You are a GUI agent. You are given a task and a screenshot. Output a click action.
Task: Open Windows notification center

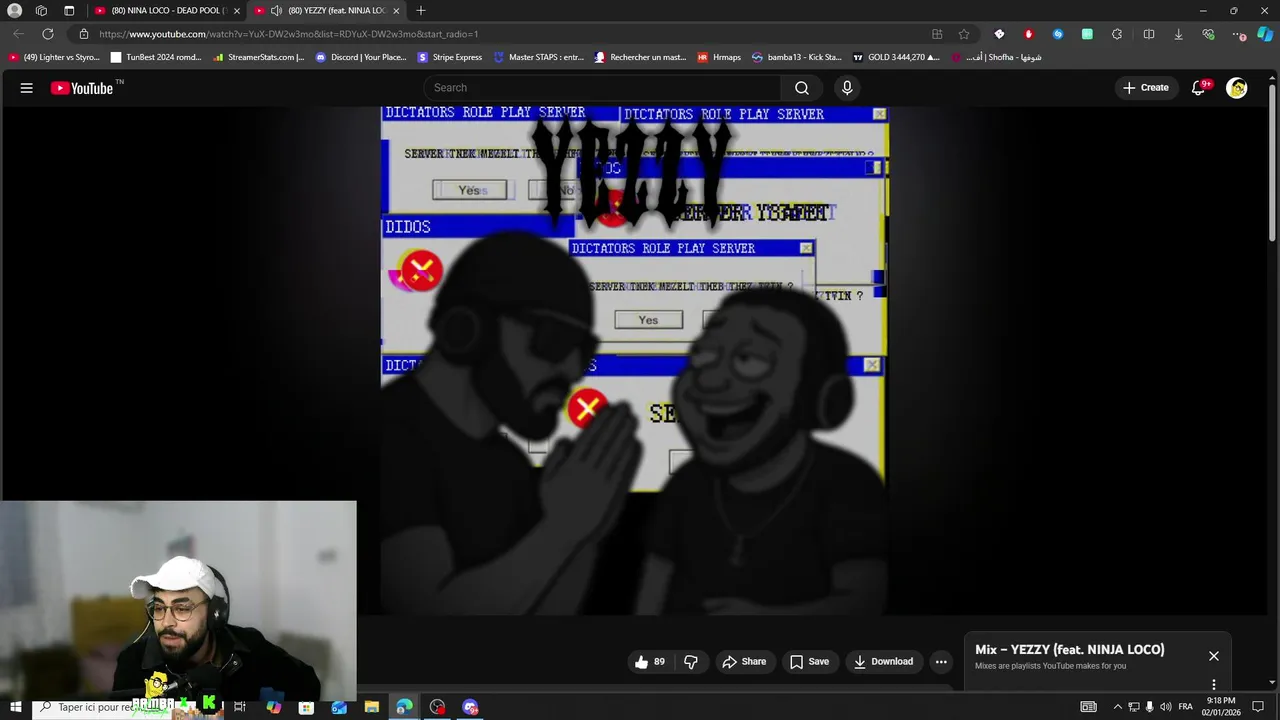[x=1259, y=707]
